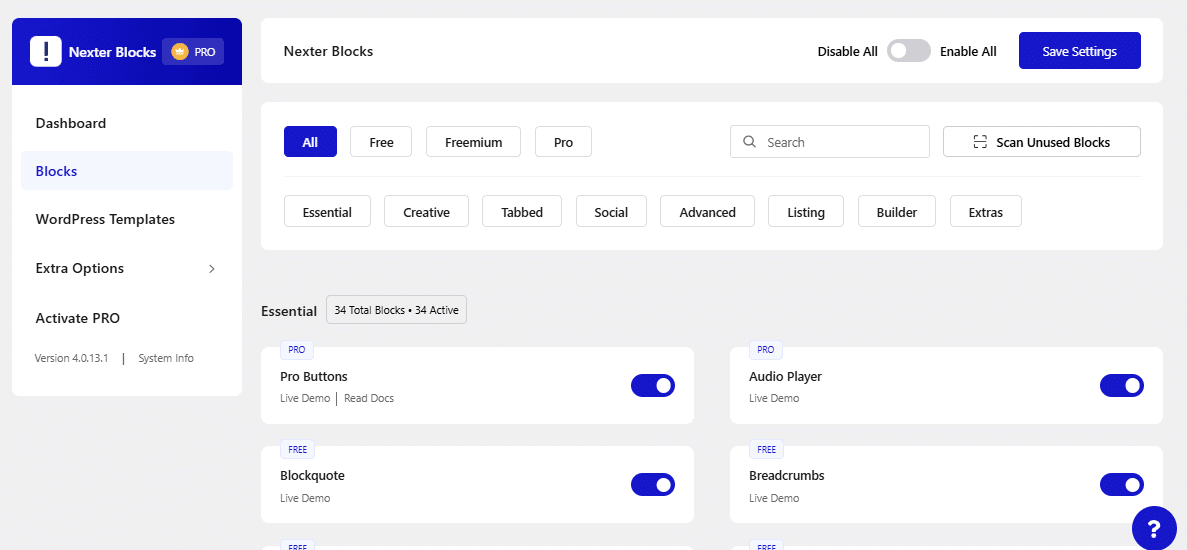Click the Breadcrumbs block title
Viewport: 1187px width, 550px height.
click(x=787, y=475)
